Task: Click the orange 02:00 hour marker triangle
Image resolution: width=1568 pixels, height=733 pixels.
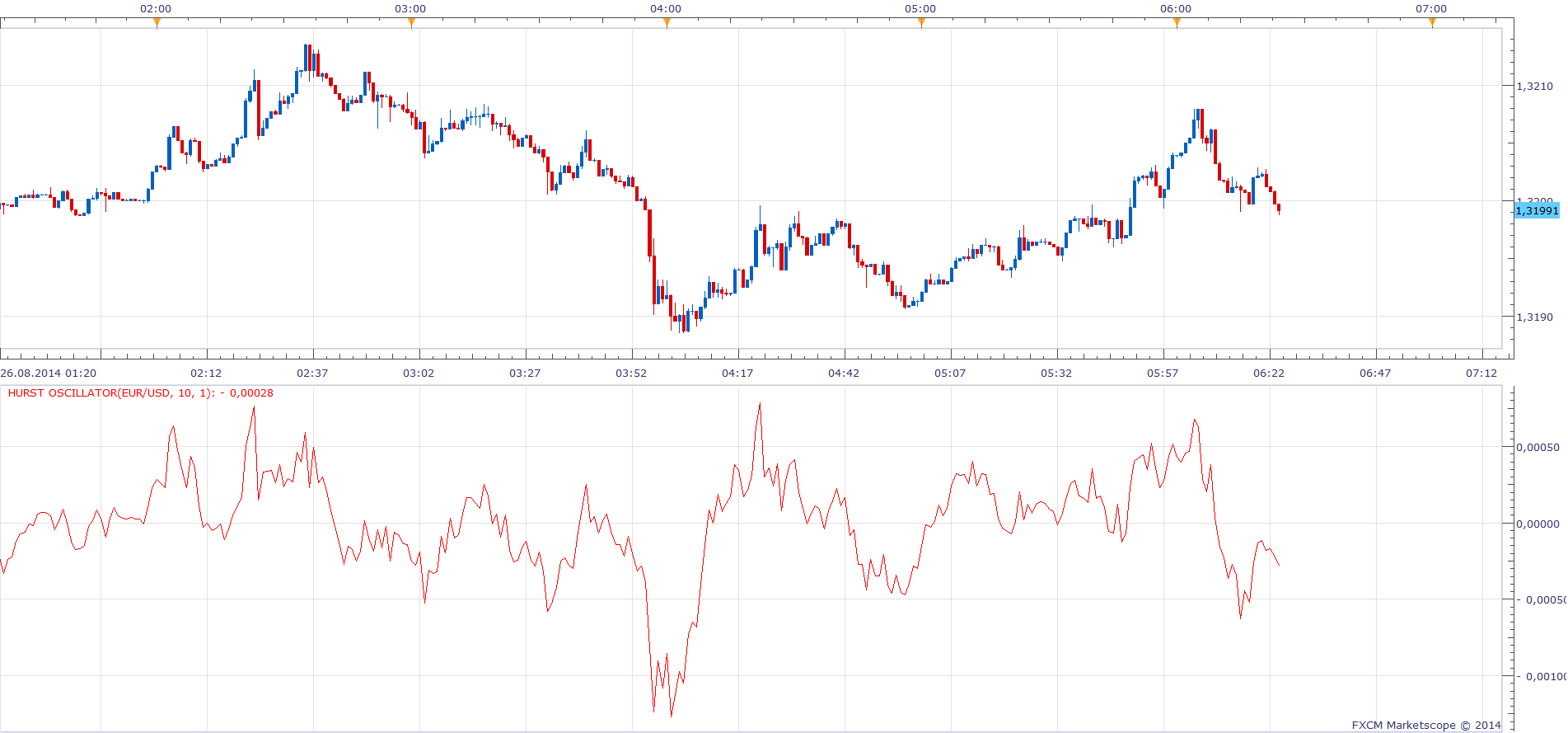Action: click(x=157, y=22)
